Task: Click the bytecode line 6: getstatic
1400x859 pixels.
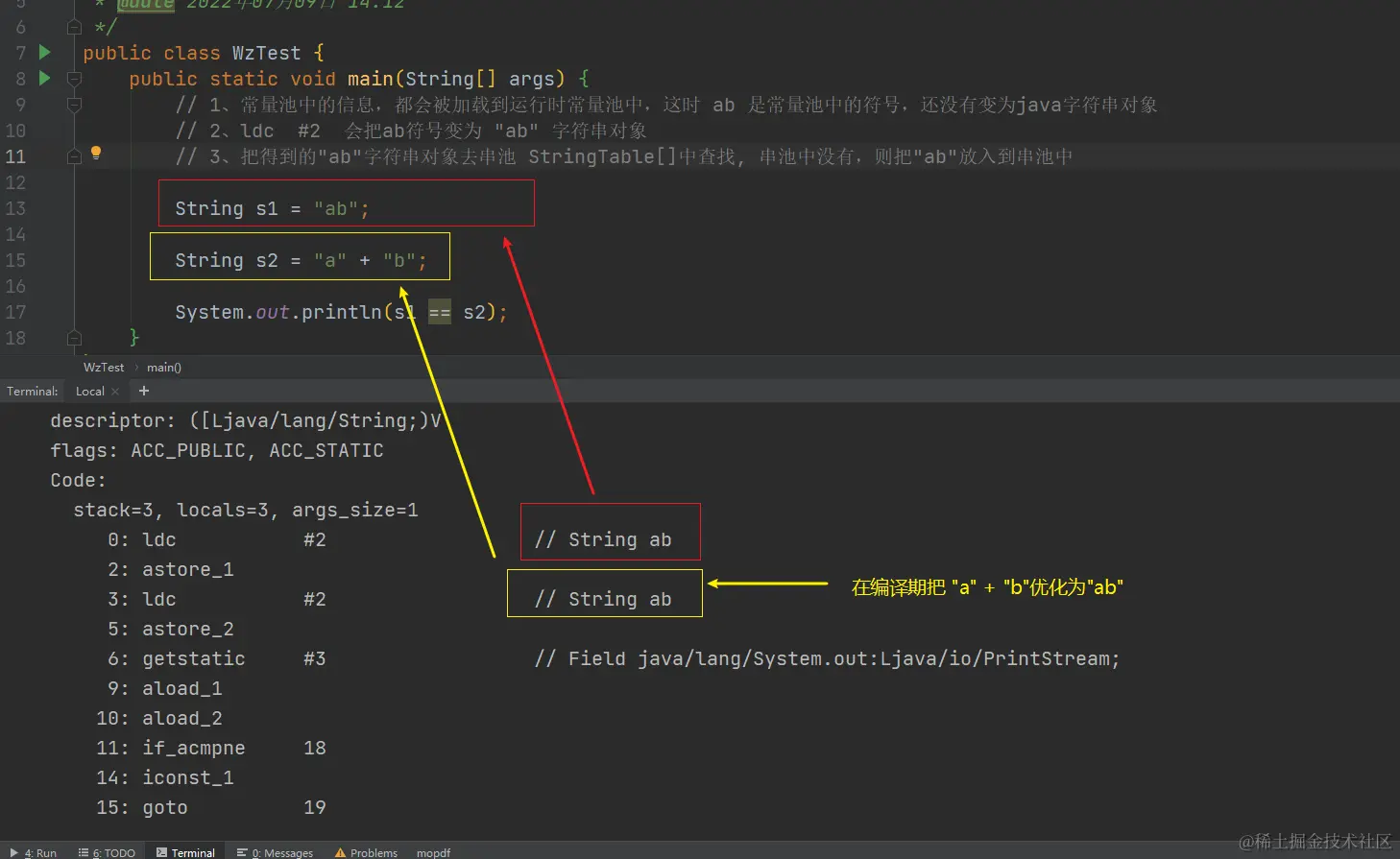Action: tap(217, 658)
